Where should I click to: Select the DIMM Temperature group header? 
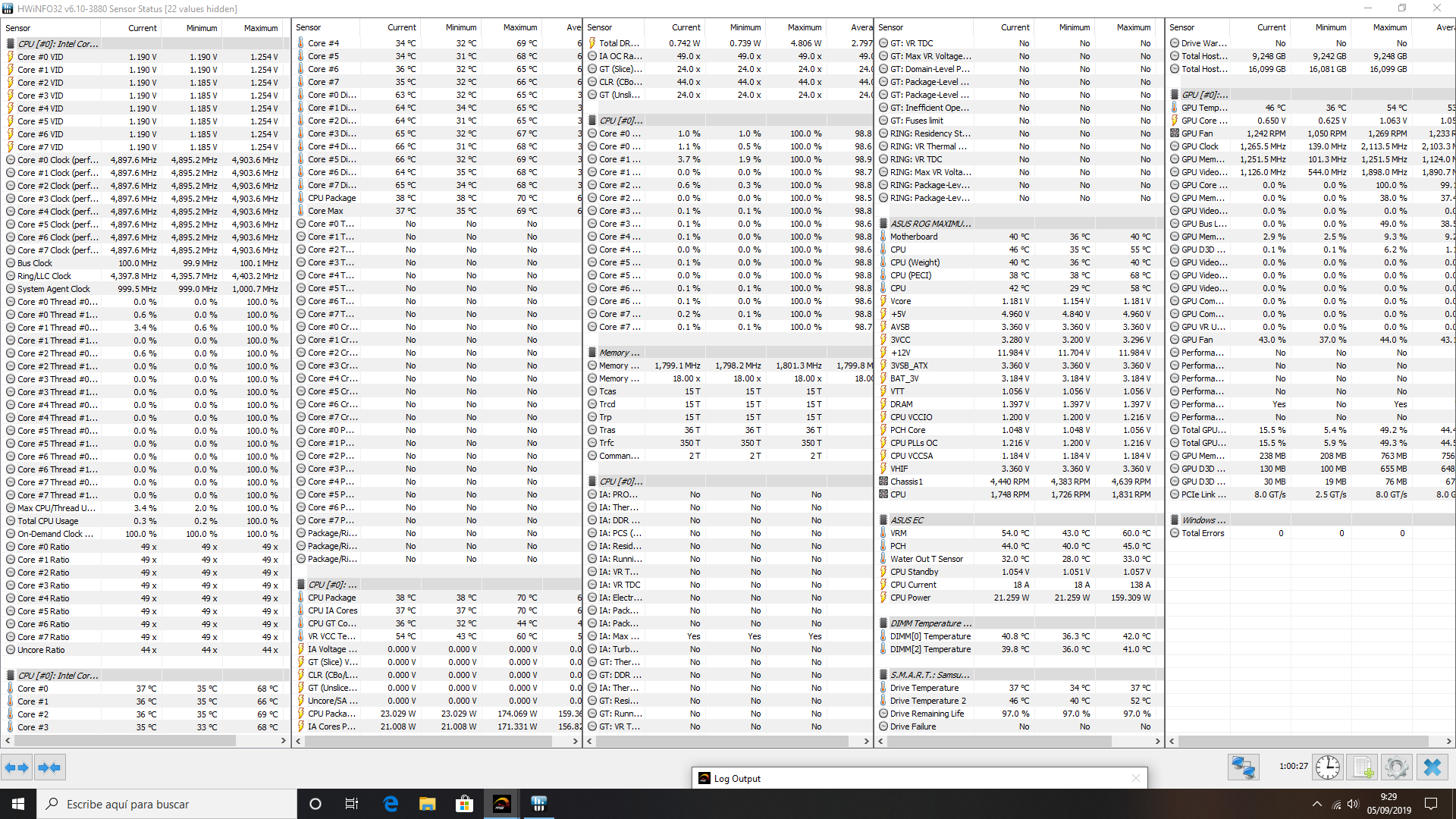tap(930, 623)
